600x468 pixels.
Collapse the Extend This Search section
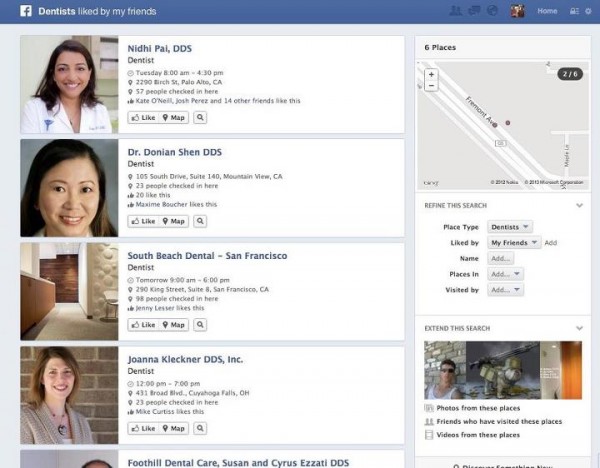579,328
